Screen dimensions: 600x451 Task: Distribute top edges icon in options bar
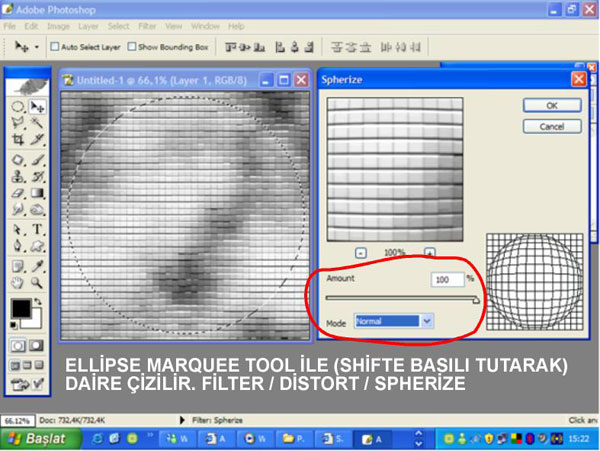pyautogui.click(x=336, y=47)
